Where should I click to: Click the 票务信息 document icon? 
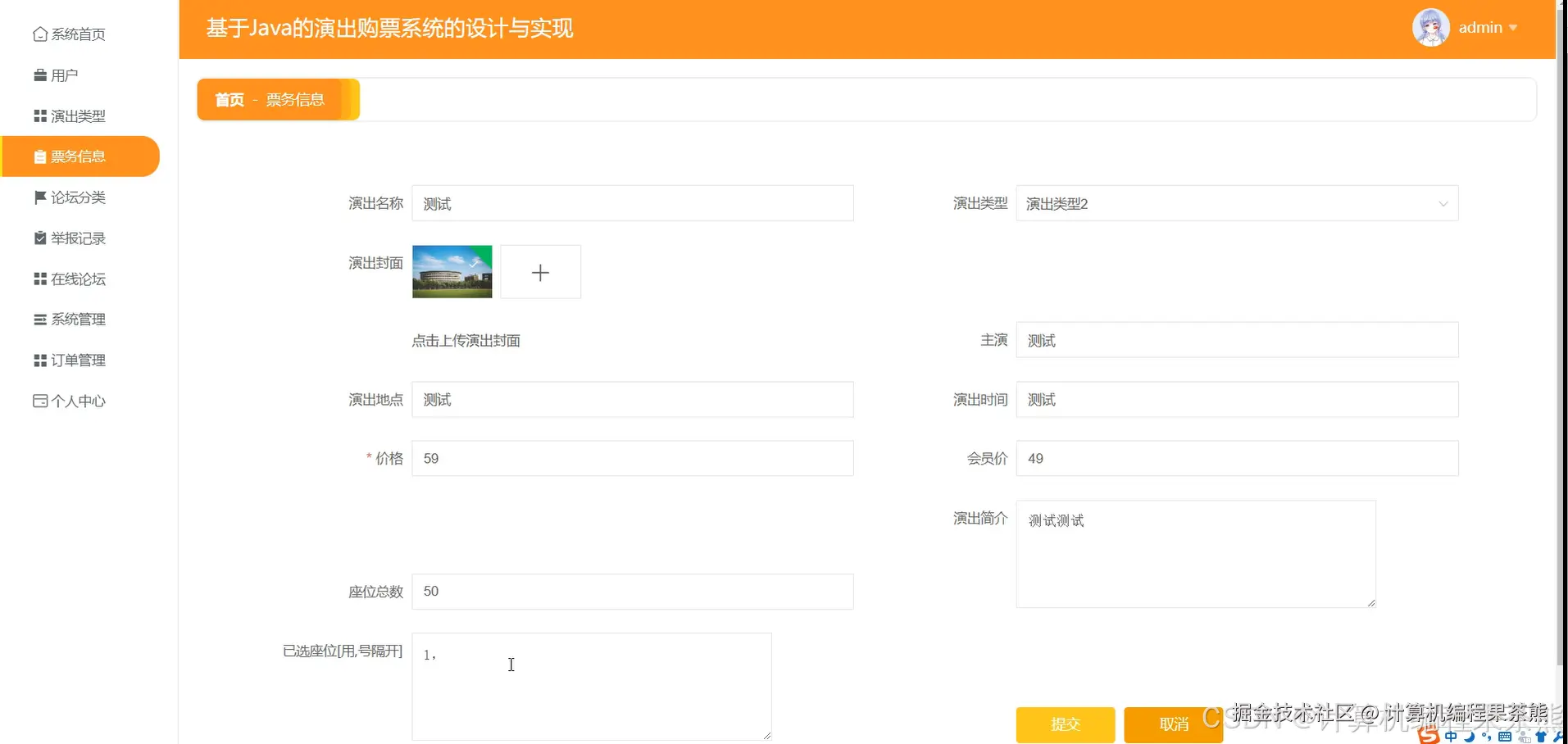(x=40, y=157)
